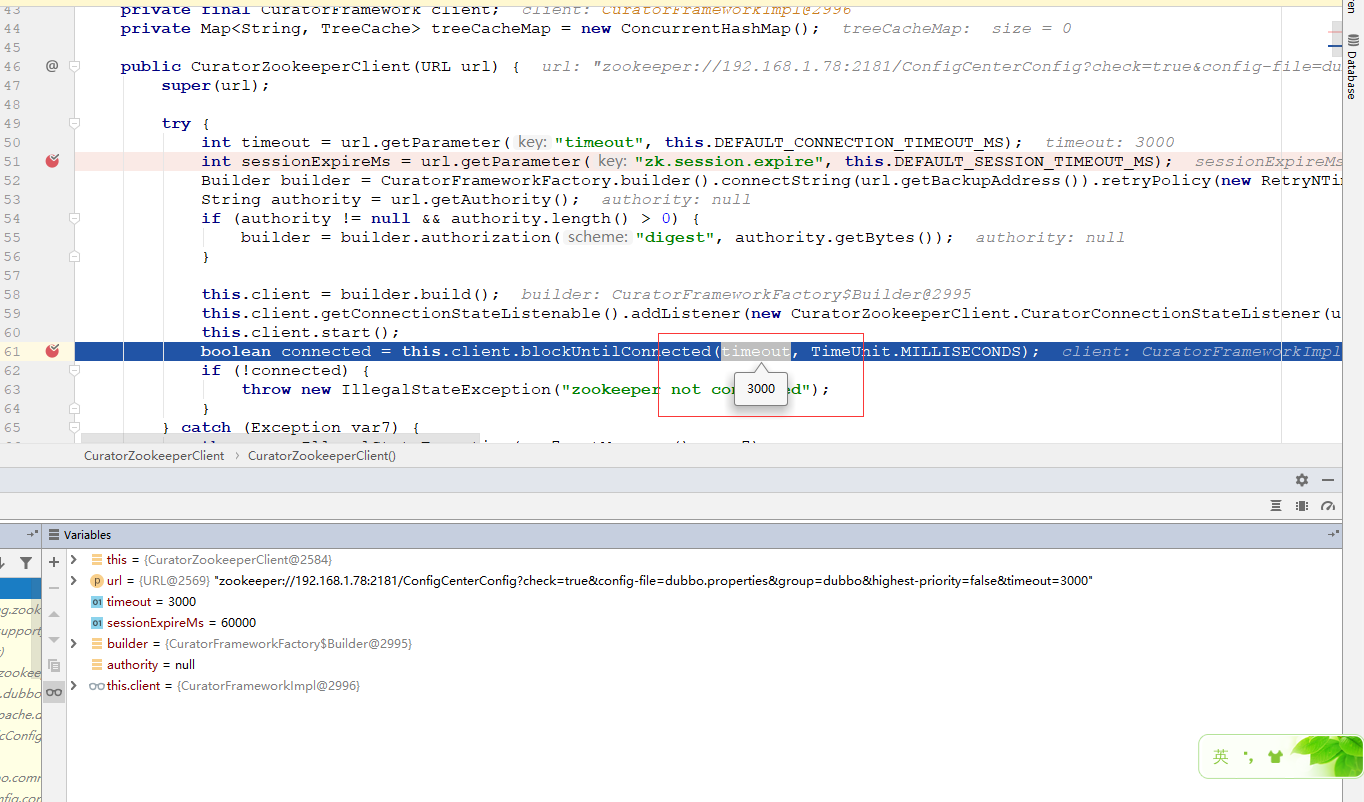Screen dimensions: 1364x802
Task: Remove a watch using the minus icon
Action: (x=53, y=587)
